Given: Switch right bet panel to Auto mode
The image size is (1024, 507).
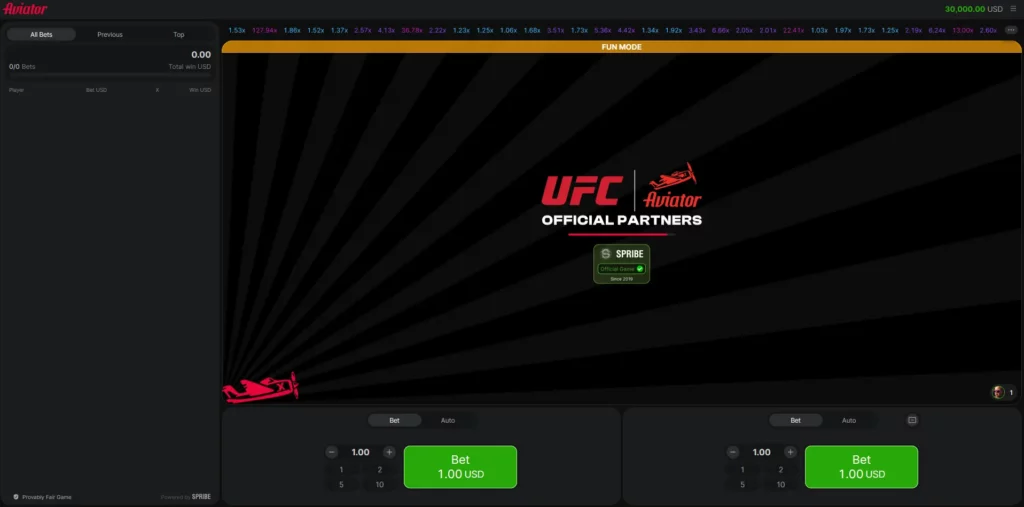Looking at the screenshot, I should 849,420.
